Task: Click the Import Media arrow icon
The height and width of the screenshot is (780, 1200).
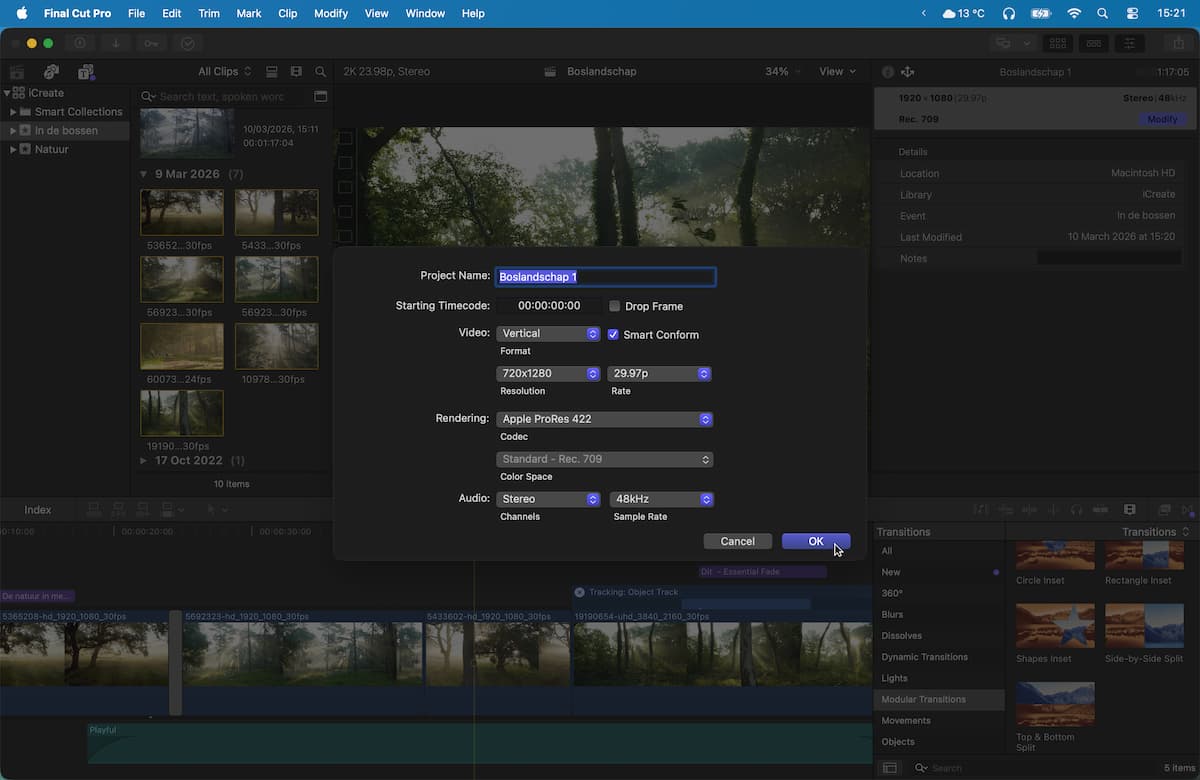Action: 116,43
